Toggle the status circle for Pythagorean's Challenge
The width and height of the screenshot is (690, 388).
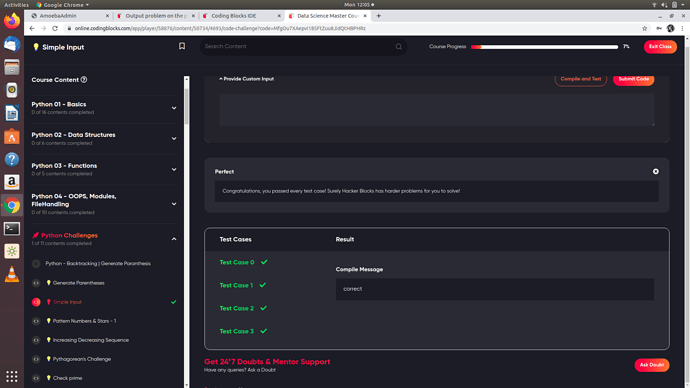36,359
